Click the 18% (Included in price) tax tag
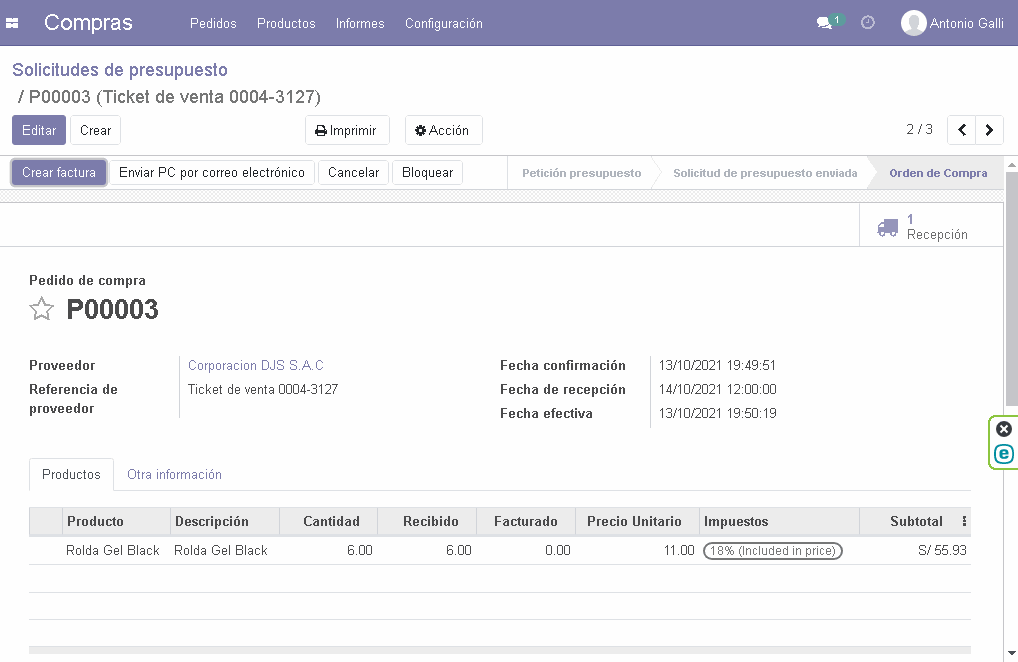Viewport: 1018px width, 662px height. (773, 551)
